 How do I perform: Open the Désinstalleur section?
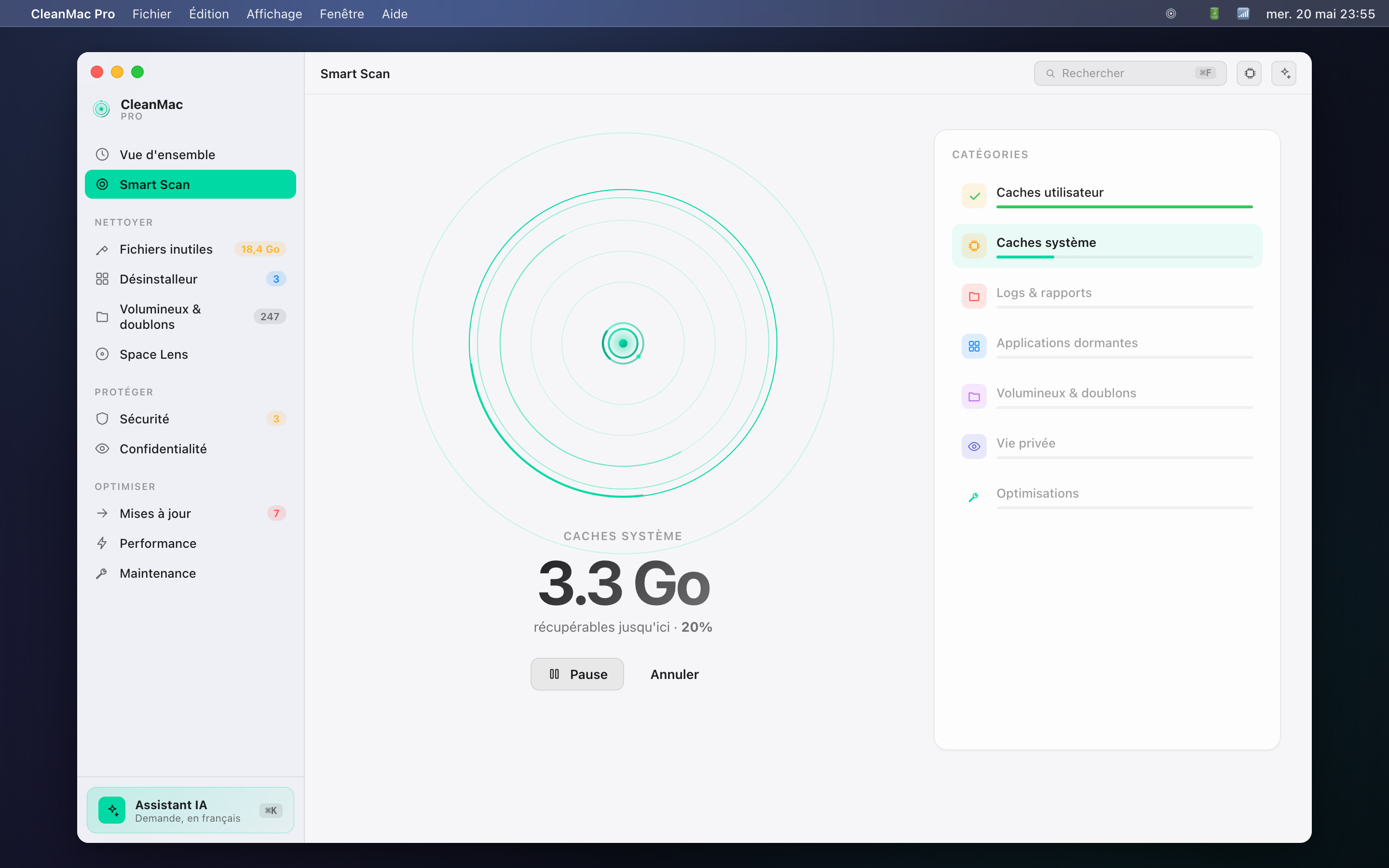tap(190, 279)
